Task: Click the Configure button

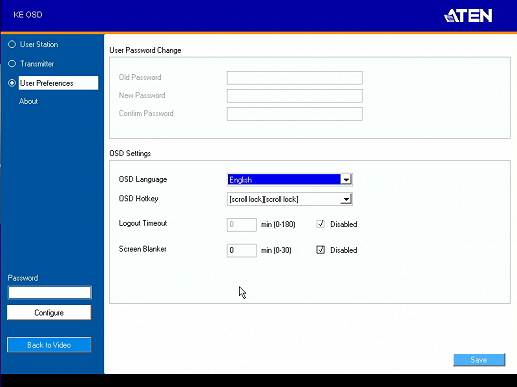Action: (49, 313)
